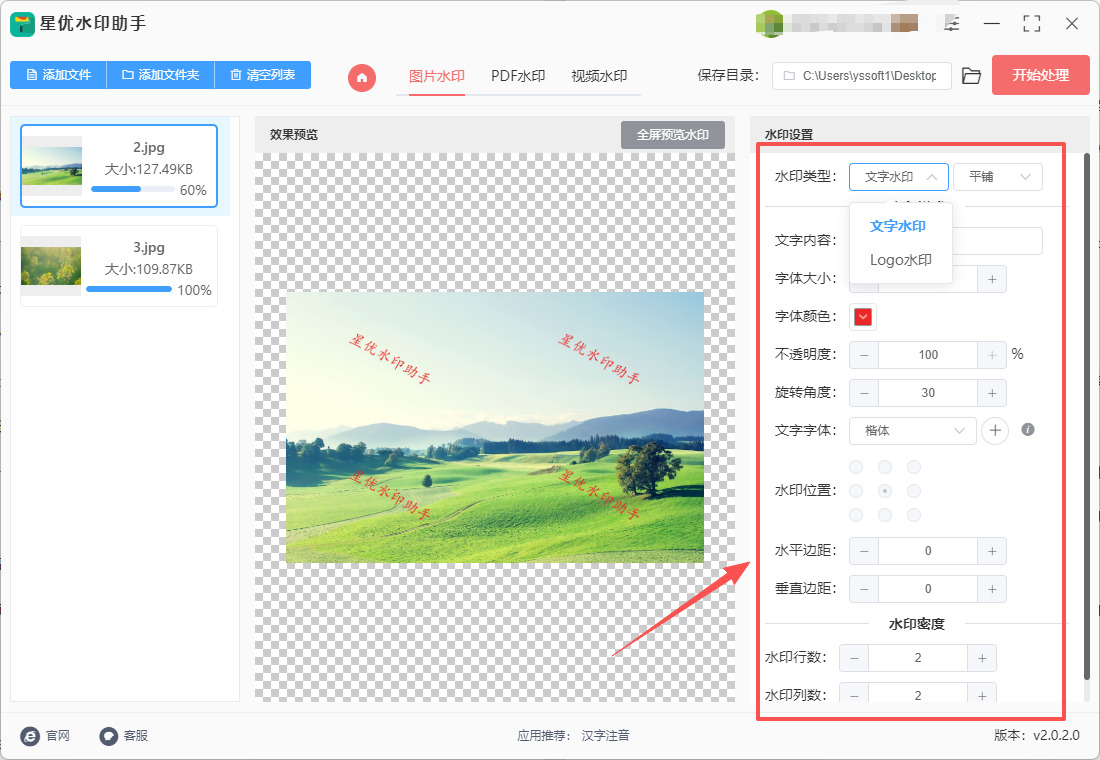This screenshot has width=1100, height=760.
Task: Choose 文字水印 in the dropdown list
Action: click(x=897, y=226)
